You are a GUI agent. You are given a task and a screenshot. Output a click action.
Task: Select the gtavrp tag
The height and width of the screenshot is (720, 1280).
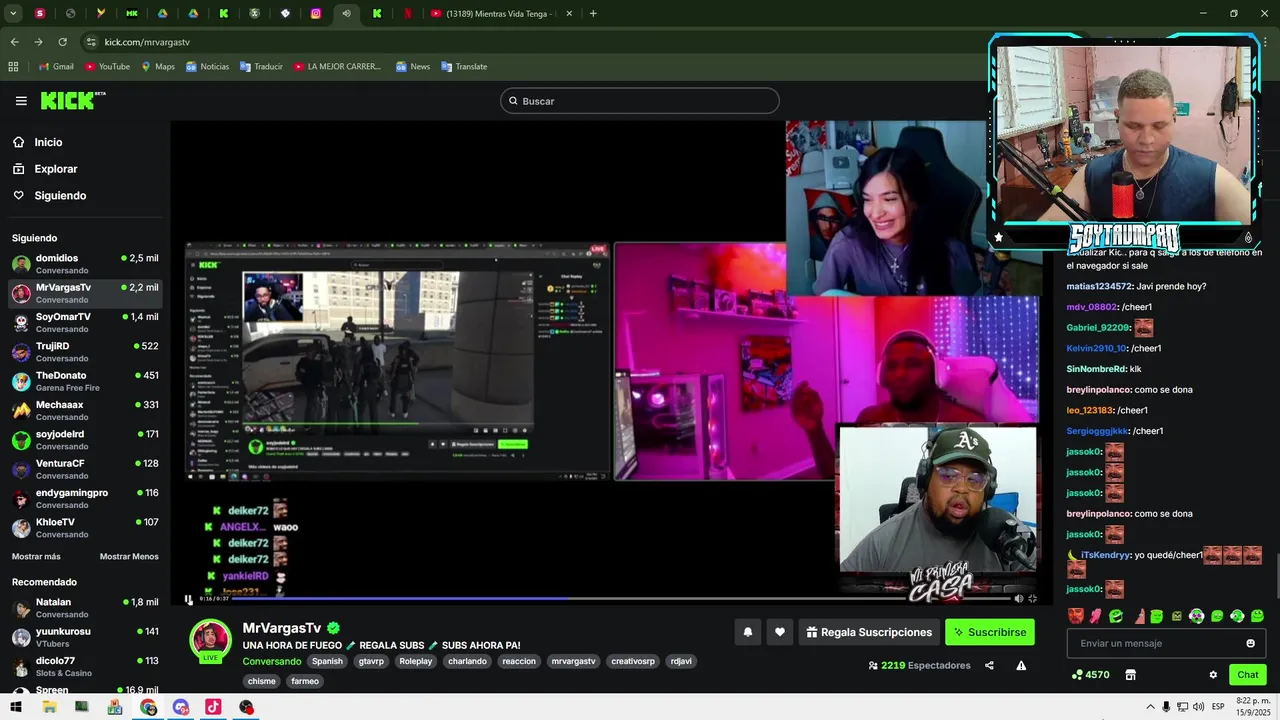click(371, 661)
